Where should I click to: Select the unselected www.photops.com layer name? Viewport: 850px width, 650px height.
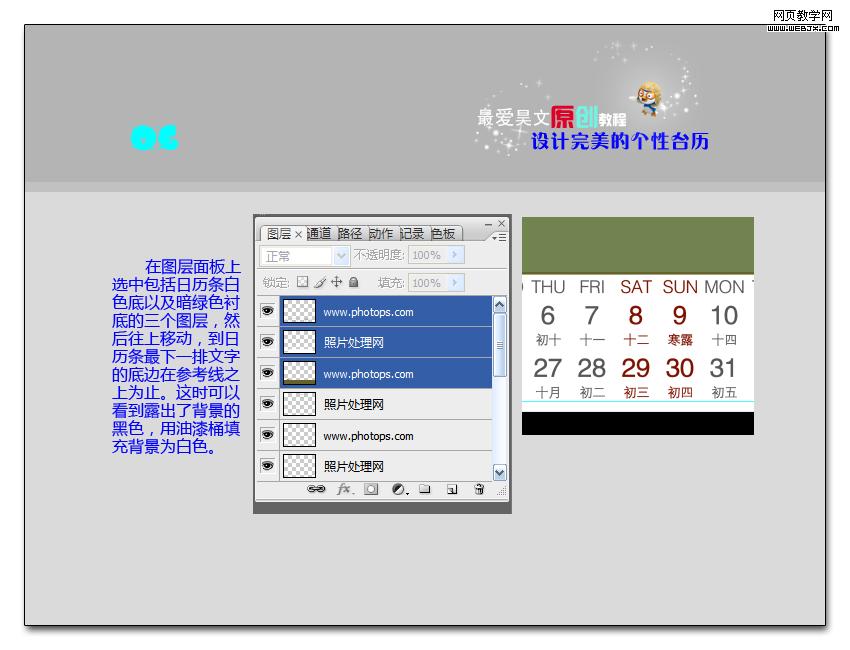pyautogui.click(x=368, y=436)
